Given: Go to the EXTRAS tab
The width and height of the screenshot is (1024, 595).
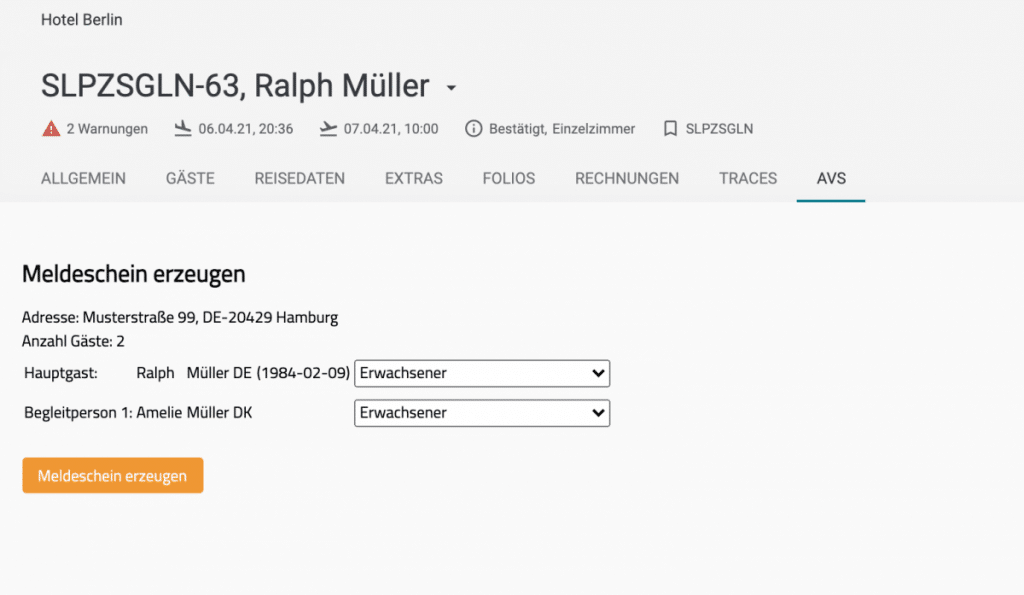Looking at the screenshot, I should pyautogui.click(x=413, y=178).
